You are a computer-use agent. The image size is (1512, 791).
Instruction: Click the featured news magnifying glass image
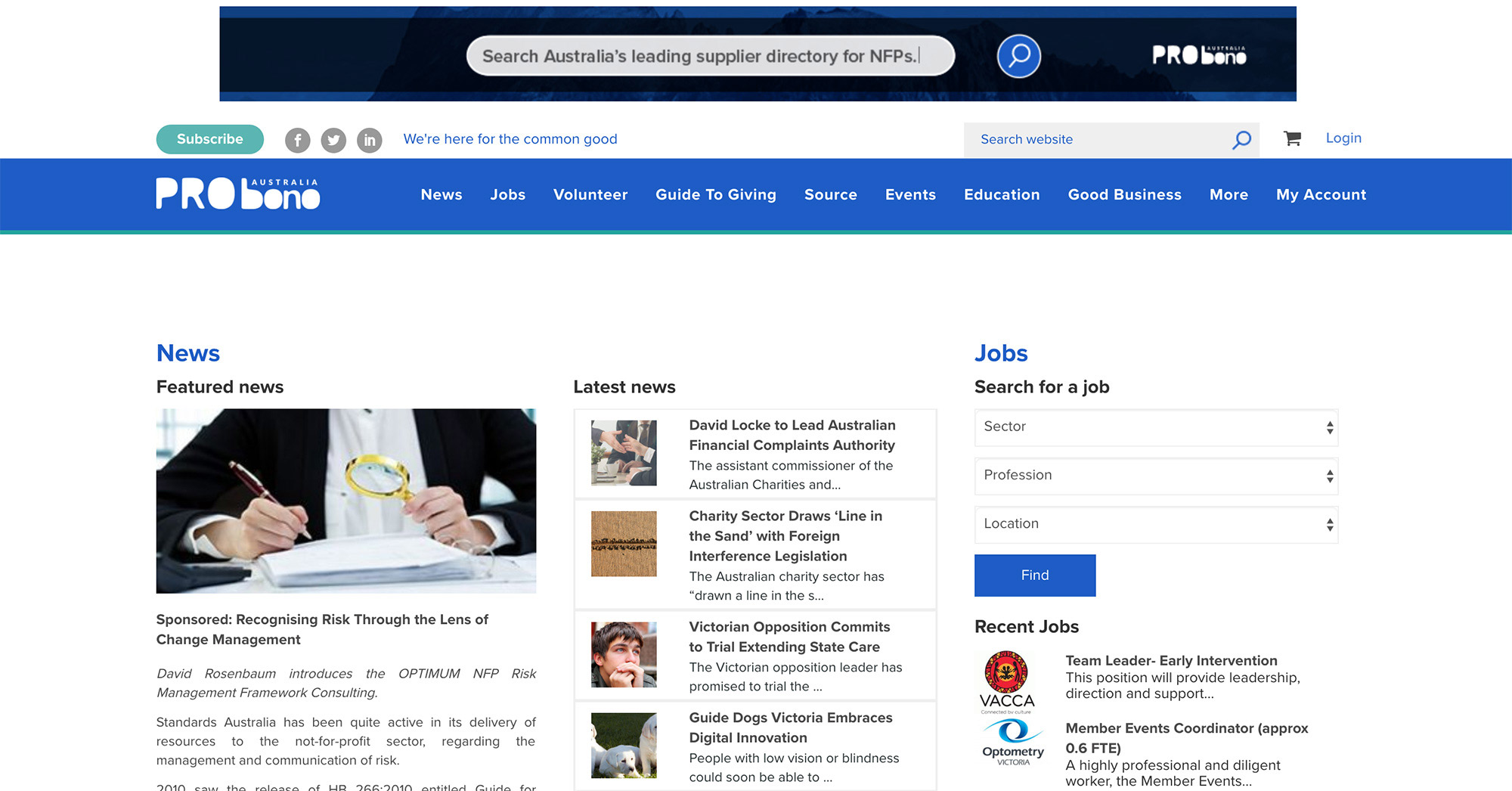[346, 501]
